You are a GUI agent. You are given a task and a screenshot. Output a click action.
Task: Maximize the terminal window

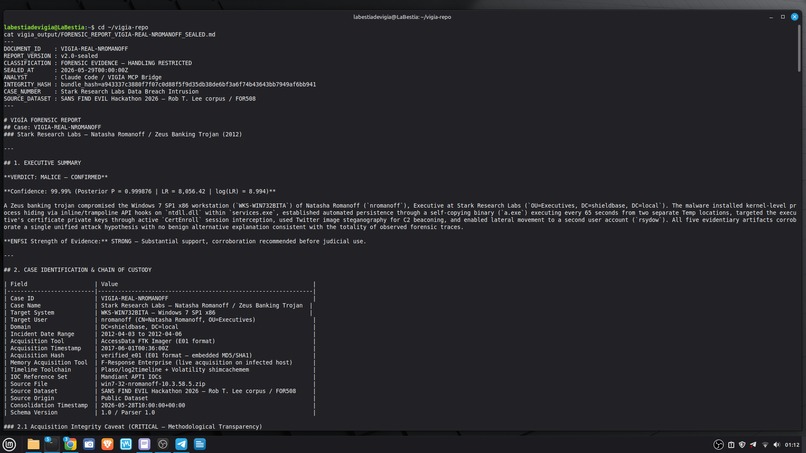tap(783, 17)
